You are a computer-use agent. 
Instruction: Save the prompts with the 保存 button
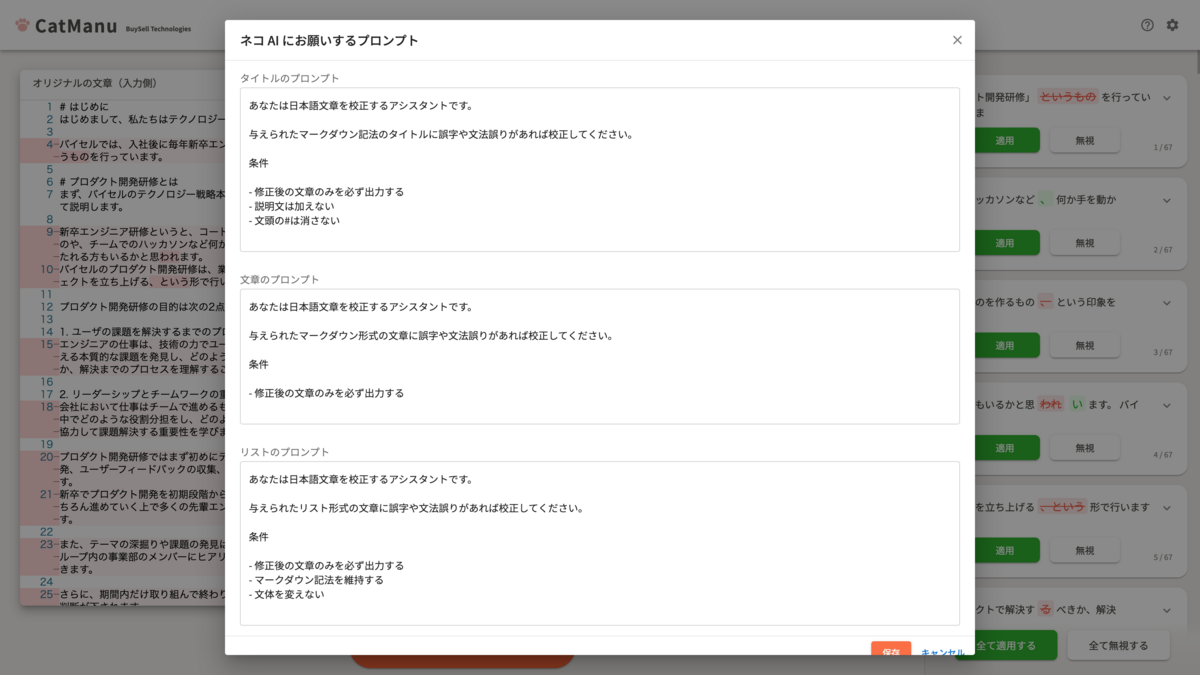[x=891, y=650]
